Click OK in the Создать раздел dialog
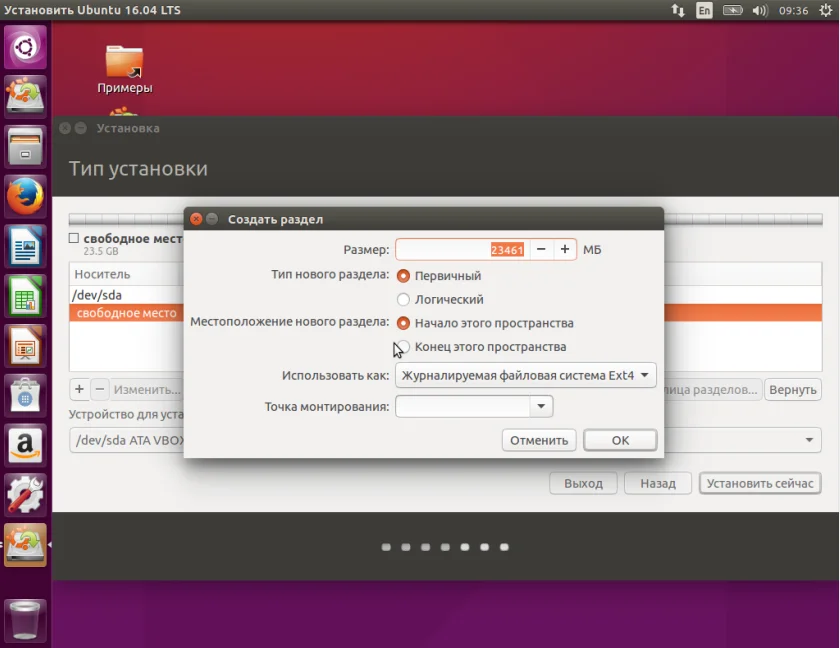 (x=620, y=440)
